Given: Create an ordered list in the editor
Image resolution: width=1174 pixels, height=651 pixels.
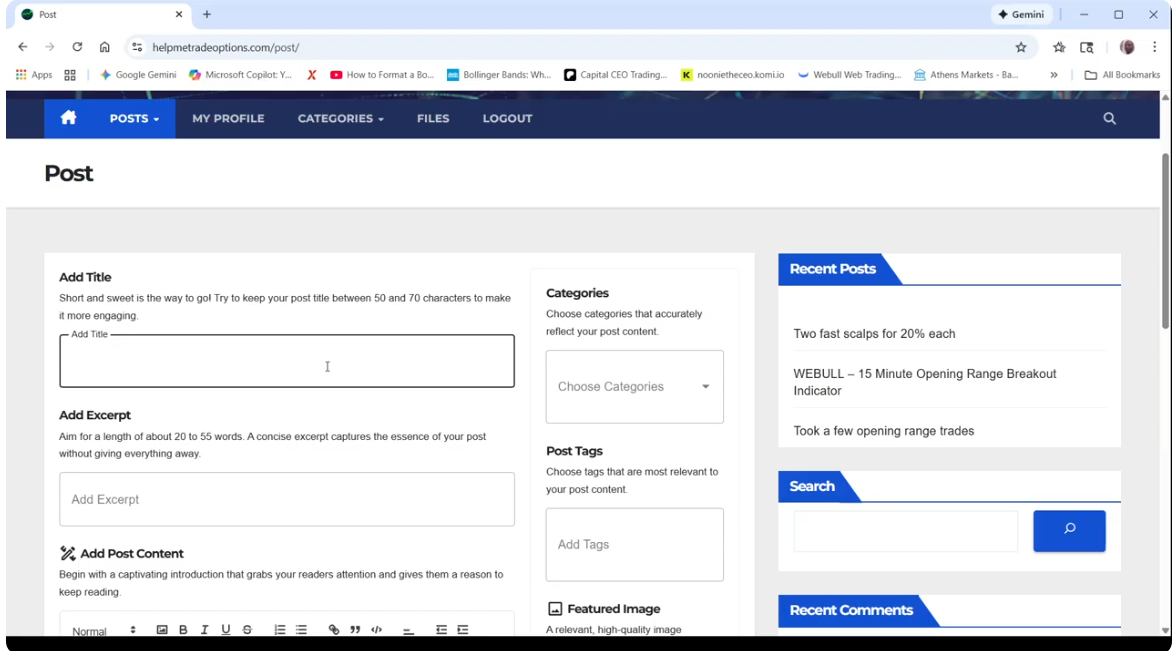Looking at the screenshot, I should click(279, 629).
